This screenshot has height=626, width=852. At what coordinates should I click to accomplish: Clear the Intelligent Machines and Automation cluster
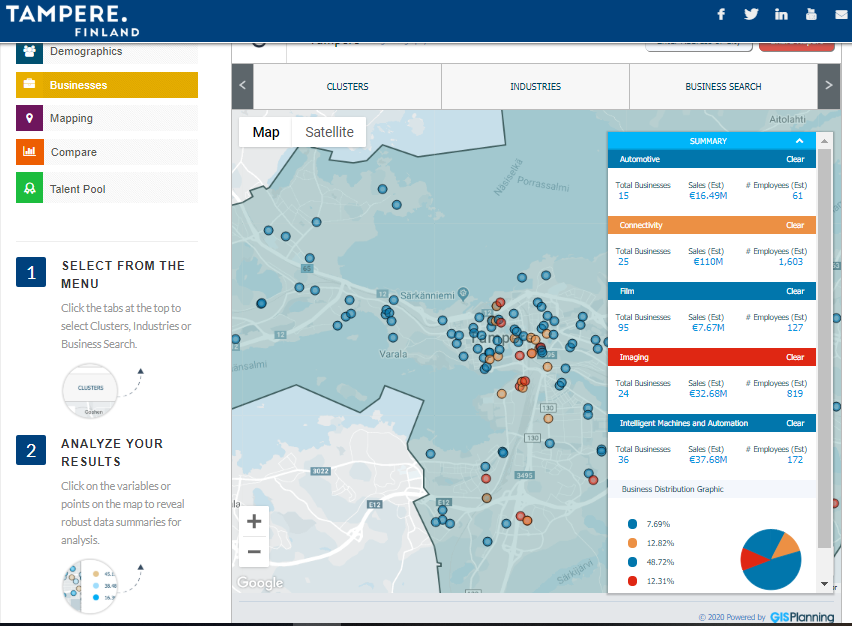coord(795,423)
